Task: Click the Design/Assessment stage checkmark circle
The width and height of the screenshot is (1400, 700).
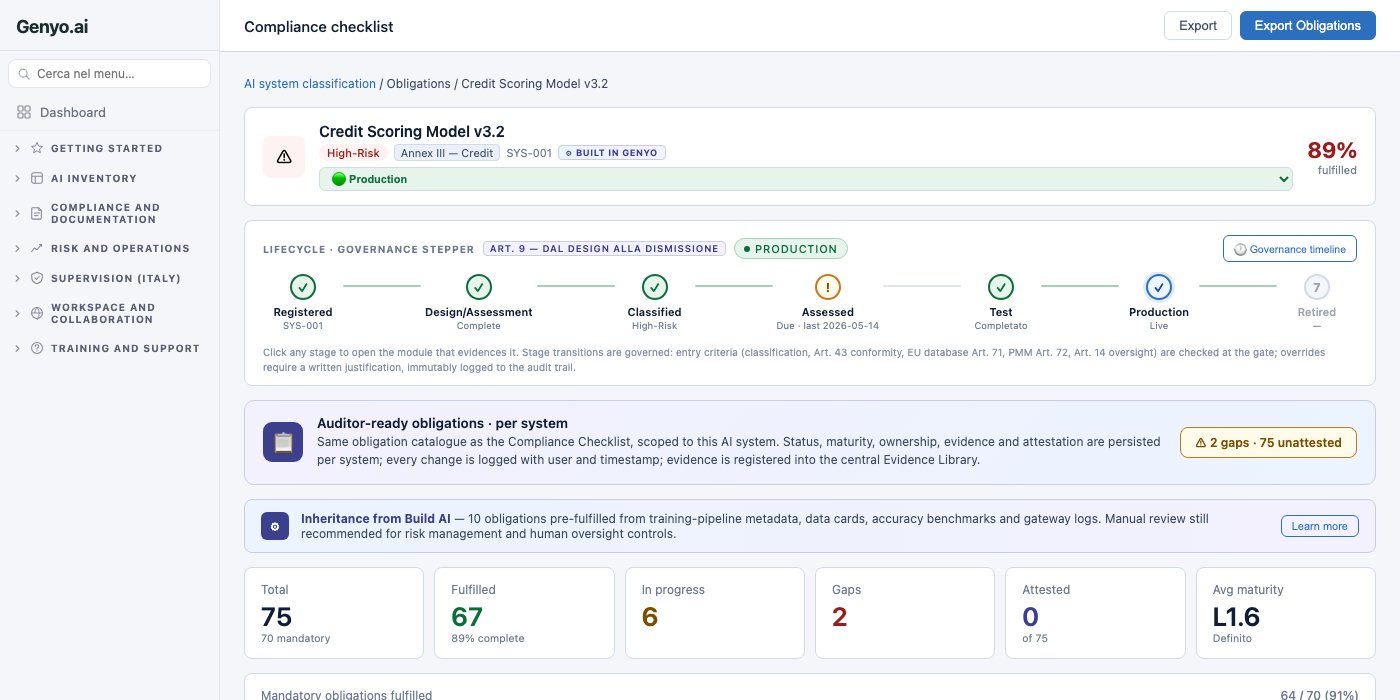Action: [479, 287]
